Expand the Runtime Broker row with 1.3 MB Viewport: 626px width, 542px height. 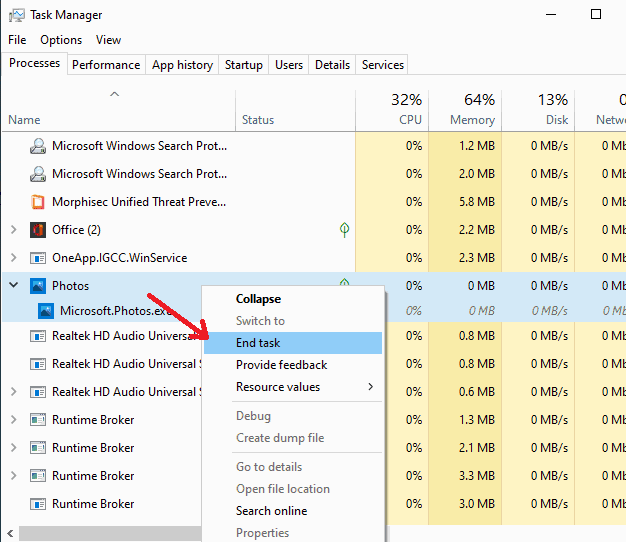coord(14,419)
